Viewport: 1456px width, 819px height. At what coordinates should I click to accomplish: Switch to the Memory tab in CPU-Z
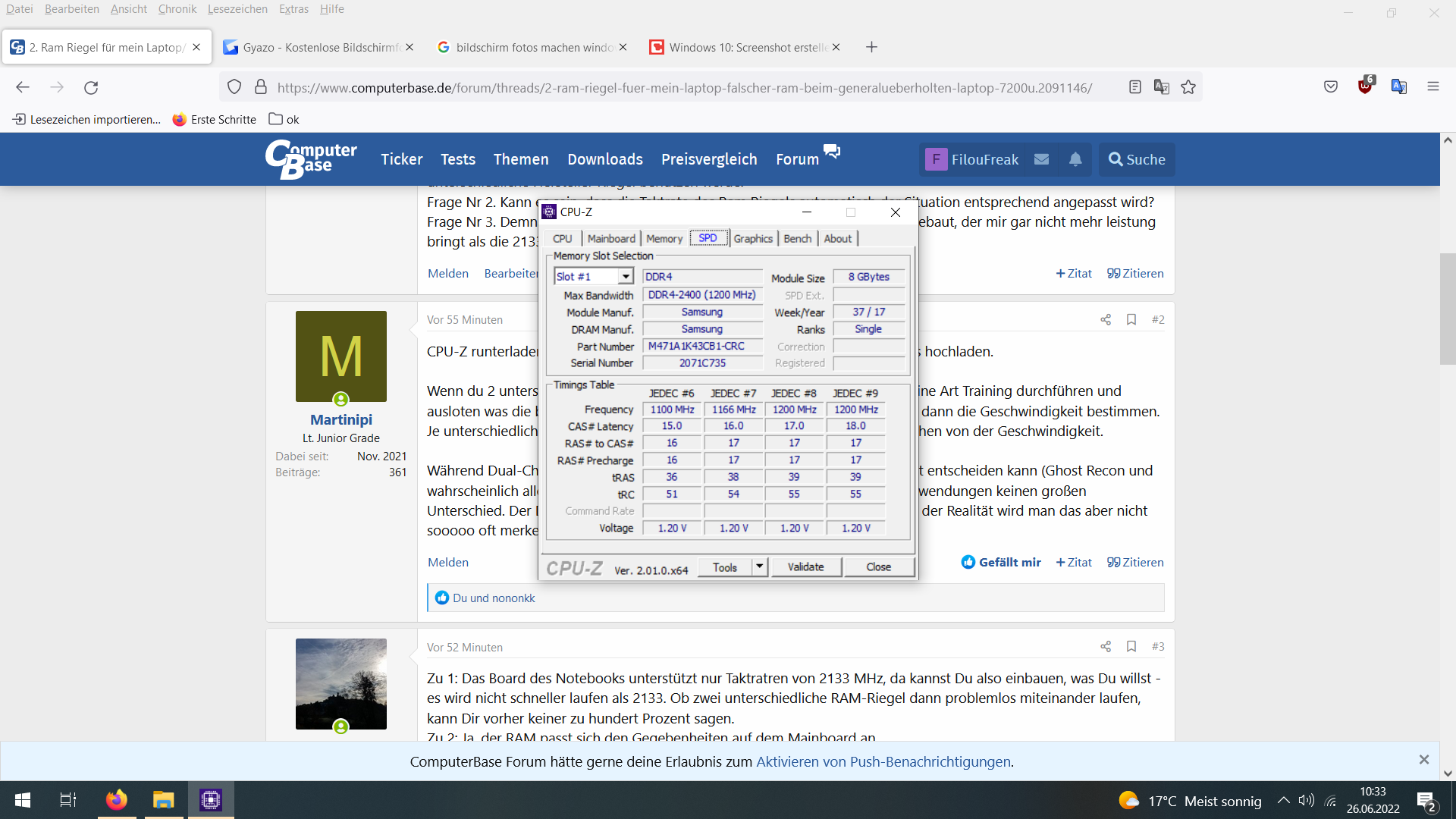(x=664, y=238)
